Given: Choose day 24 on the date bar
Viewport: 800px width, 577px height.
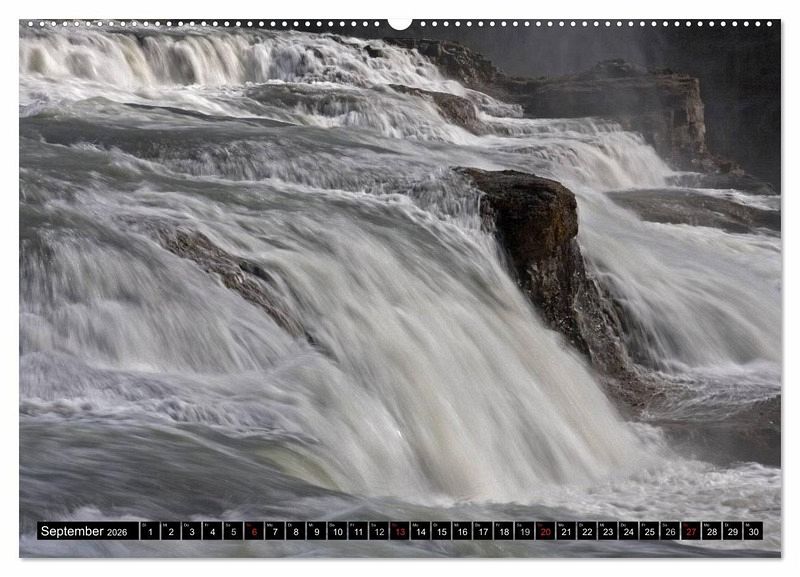Looking at the screenshot, I should point(629,531).
